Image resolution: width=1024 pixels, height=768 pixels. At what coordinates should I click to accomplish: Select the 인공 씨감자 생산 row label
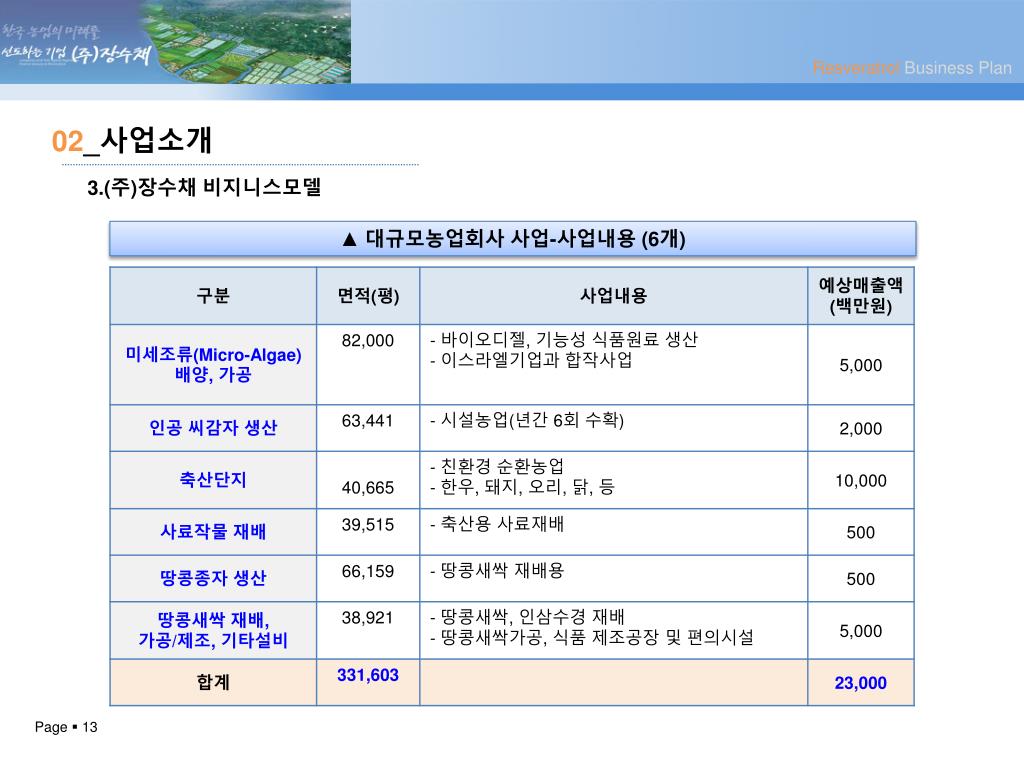(x=213, y=428)
